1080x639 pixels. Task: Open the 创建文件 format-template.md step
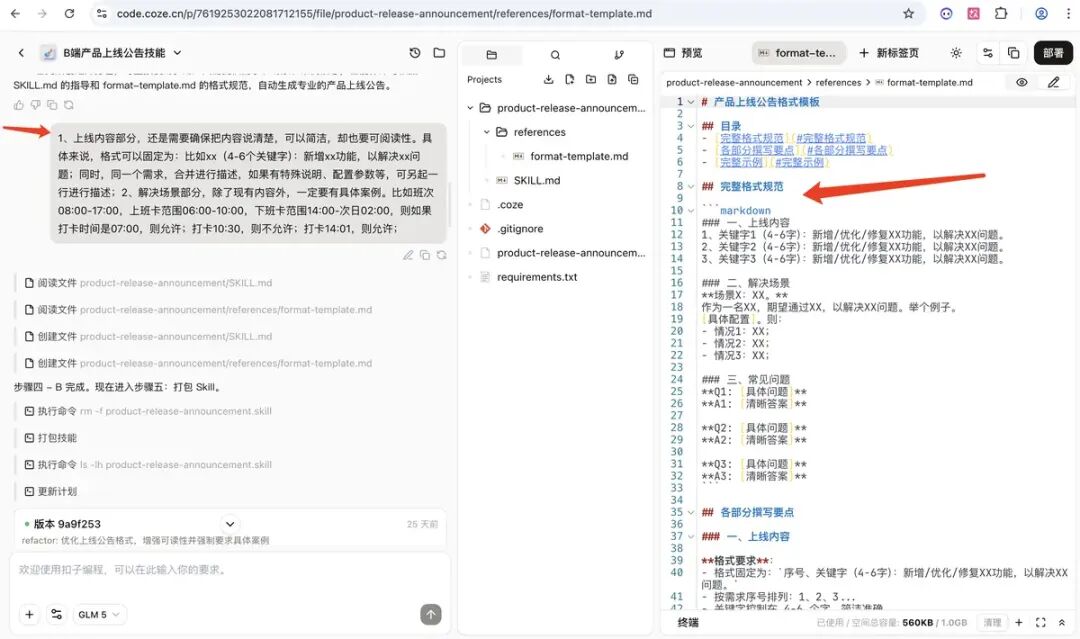(x=198, y=364)
